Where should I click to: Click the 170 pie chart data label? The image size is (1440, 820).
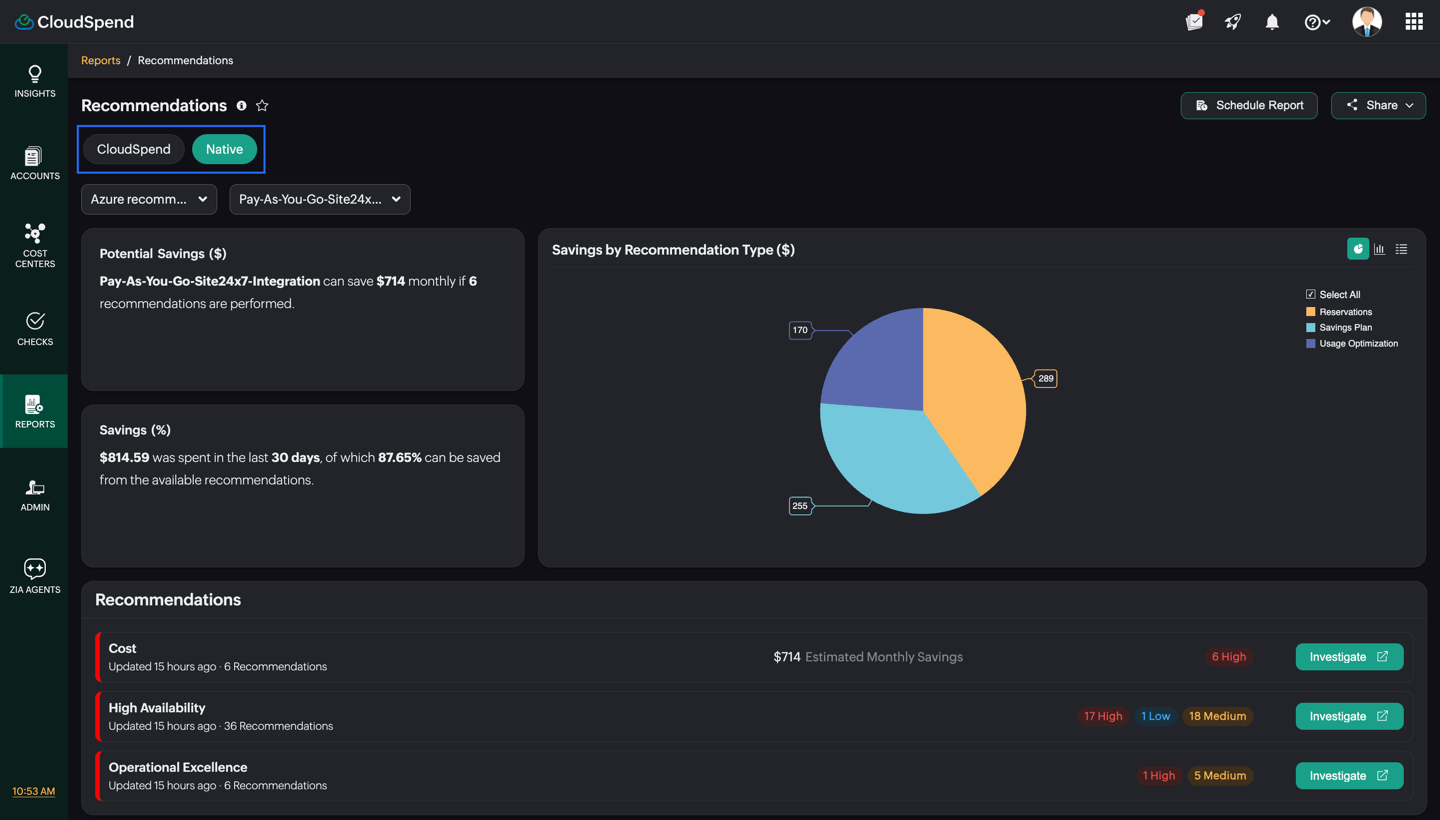pyautogui.click(x=800, y=330)
